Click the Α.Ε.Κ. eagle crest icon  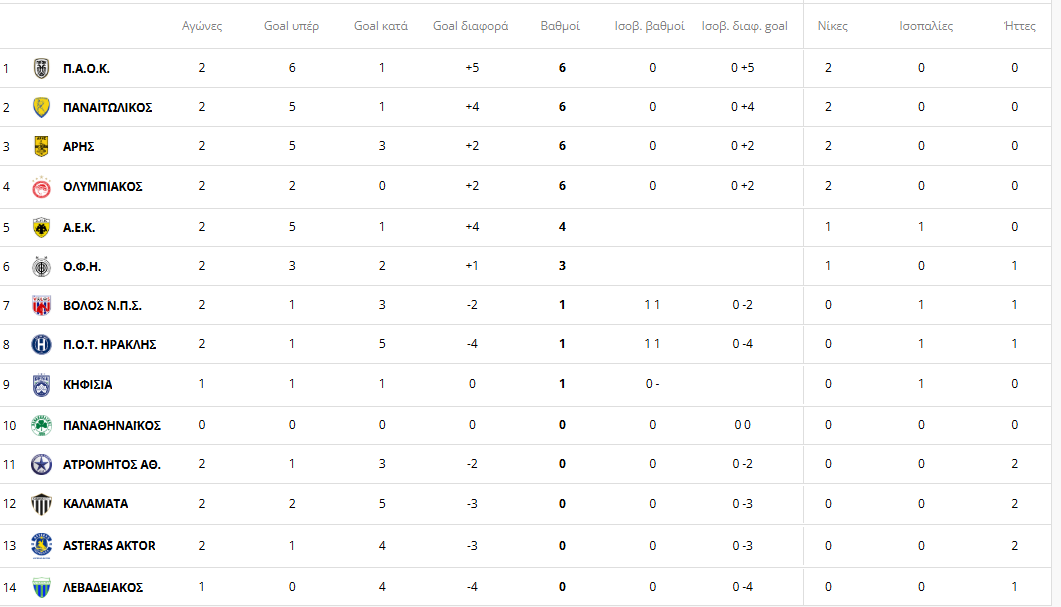click(41, 227)
